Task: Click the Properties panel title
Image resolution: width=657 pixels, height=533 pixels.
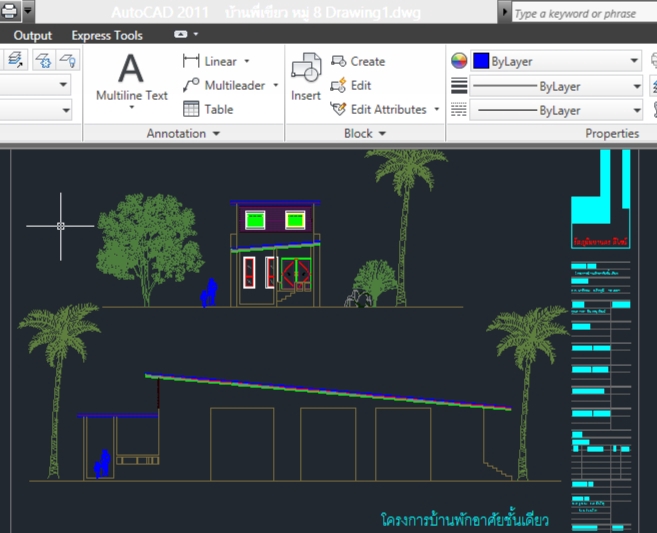Action: (x=612, y=133)
